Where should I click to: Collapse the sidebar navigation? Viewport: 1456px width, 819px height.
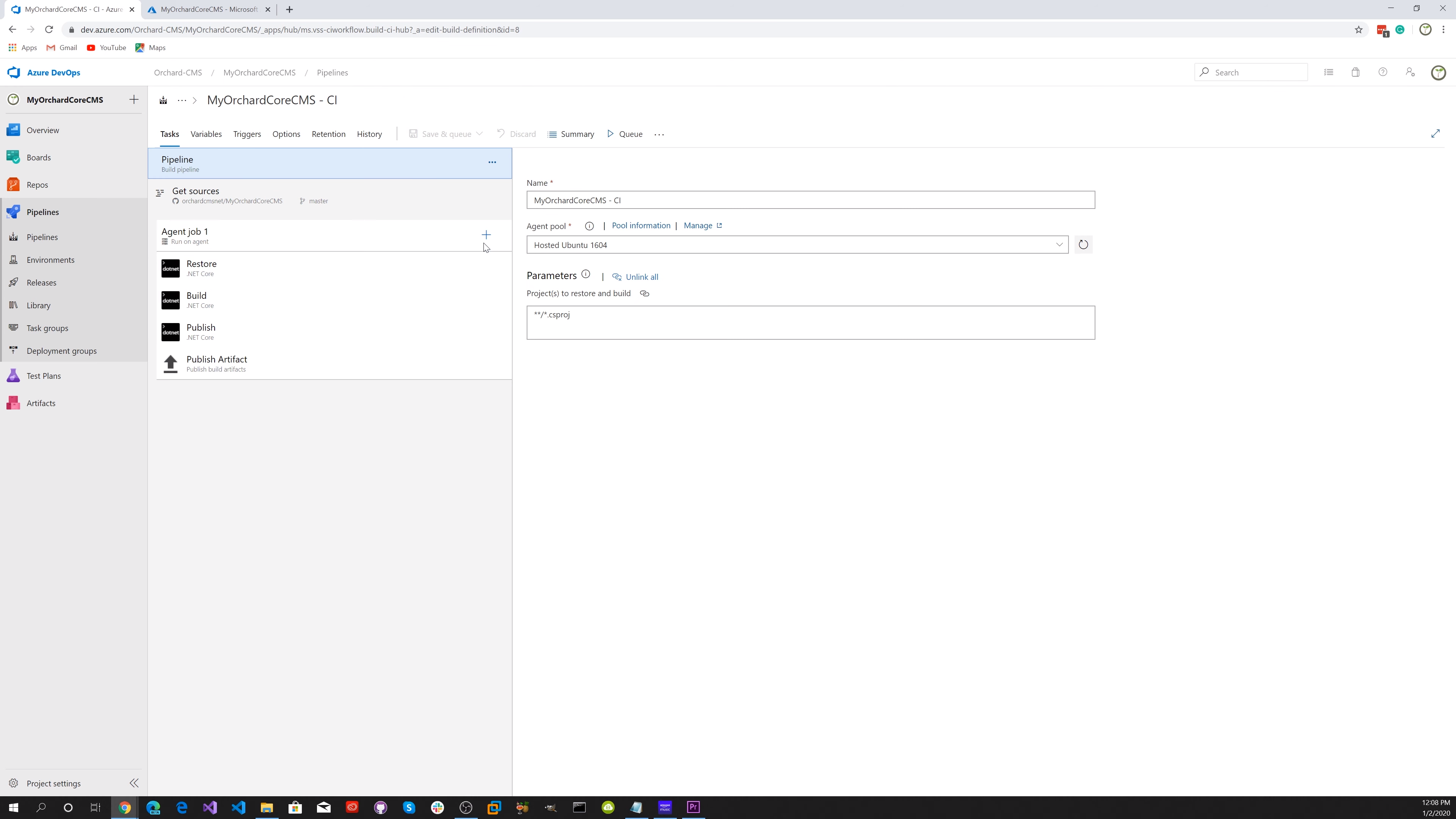(x=134, y=783)
